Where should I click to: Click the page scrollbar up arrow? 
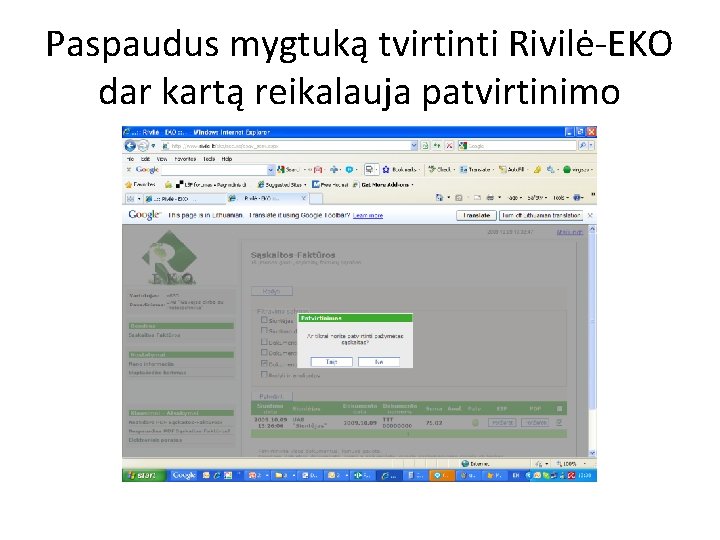pyautogui.click(x=592, y=229)
